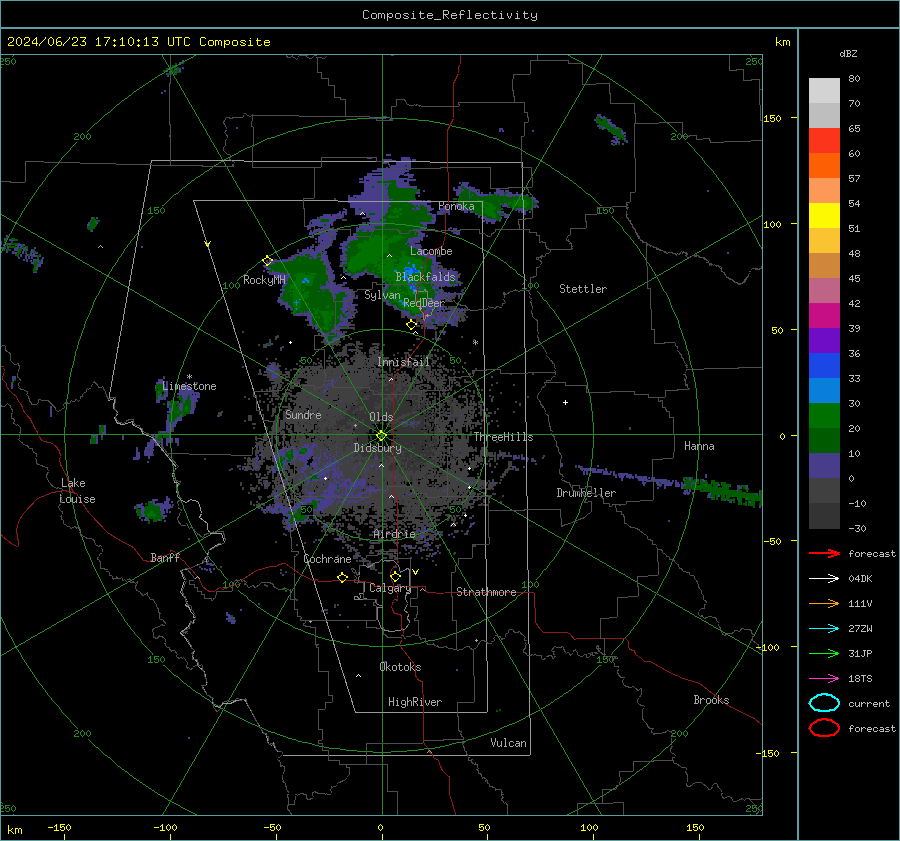Click the Ponoka city label

456,206
